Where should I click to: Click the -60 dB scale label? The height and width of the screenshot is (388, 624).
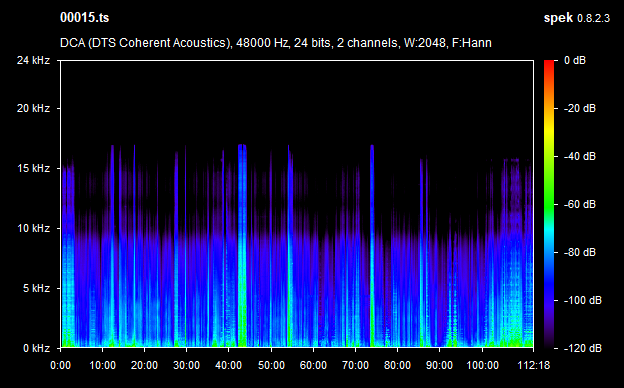[579, 204]
